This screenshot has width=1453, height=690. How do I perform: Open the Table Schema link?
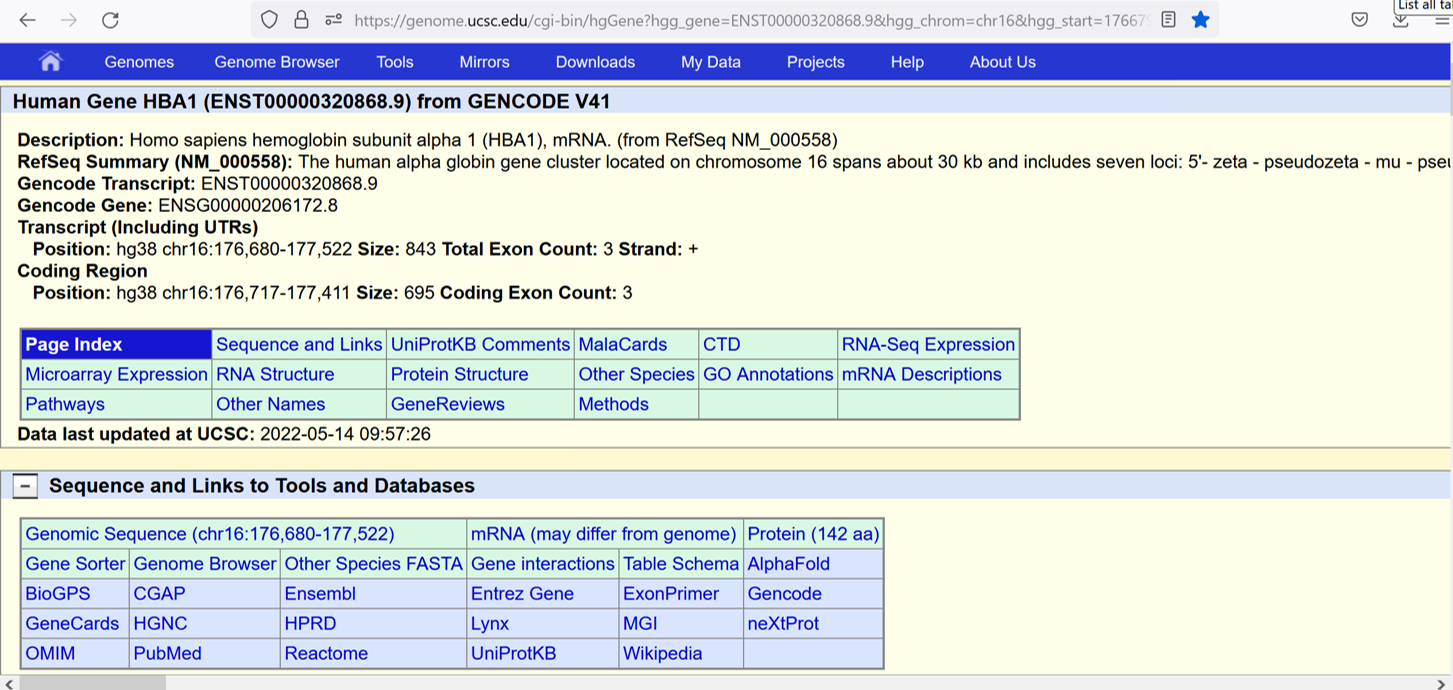pos(681,564)
